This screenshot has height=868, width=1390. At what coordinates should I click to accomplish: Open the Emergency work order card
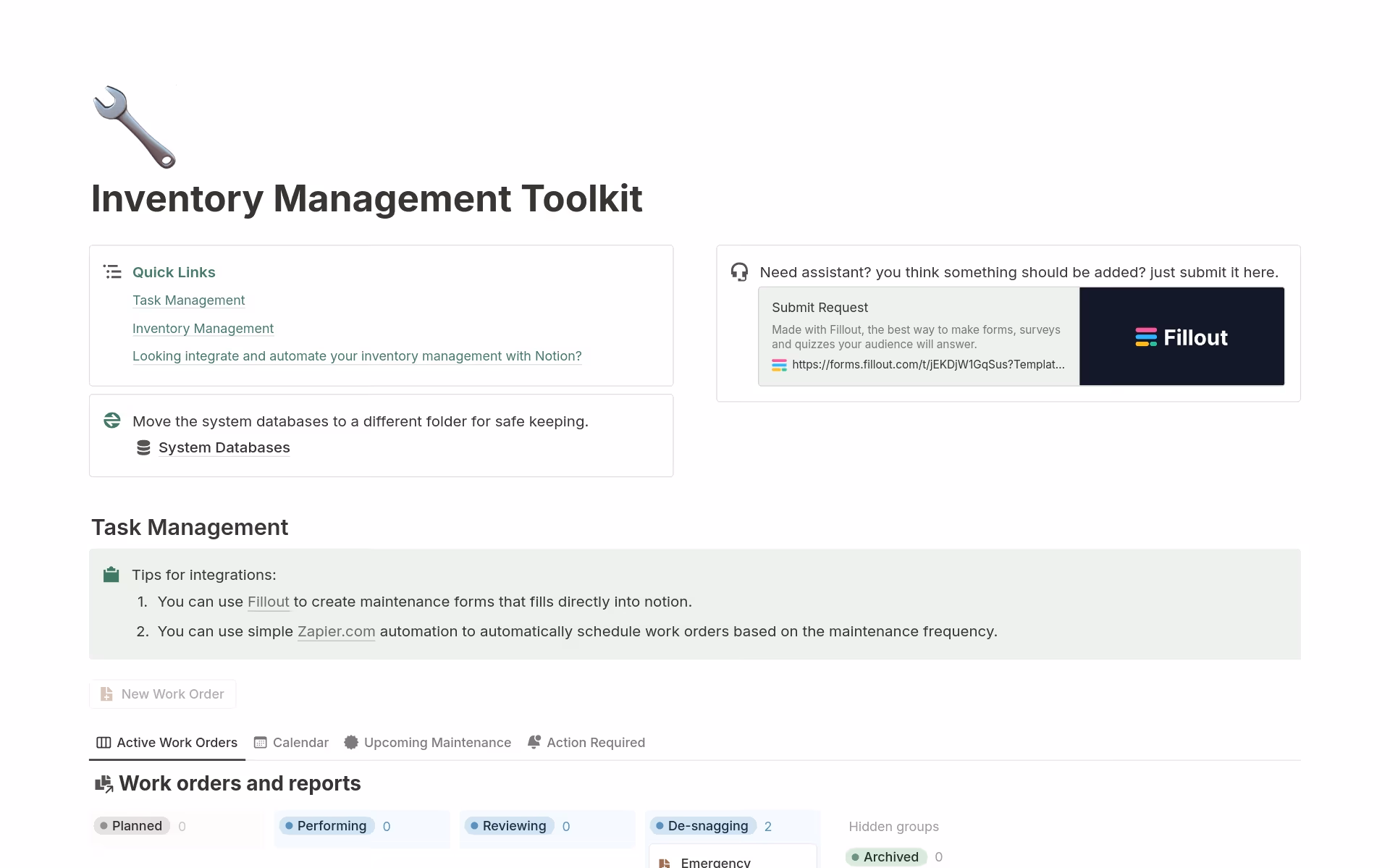(x=715, y=861)
